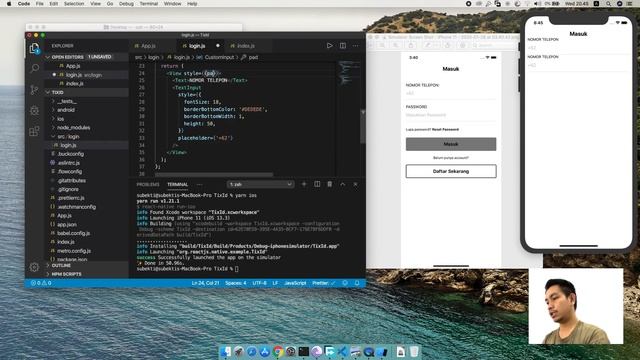Open the terminal shell selector dropdown
This screenshot has width=640, height=360.
click(x=260, y=184)
